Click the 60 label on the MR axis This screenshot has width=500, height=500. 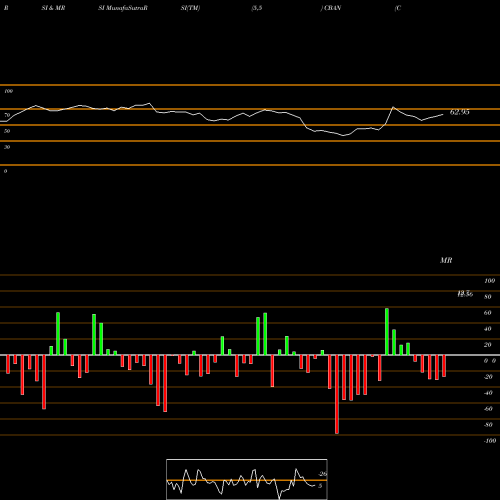487,313
